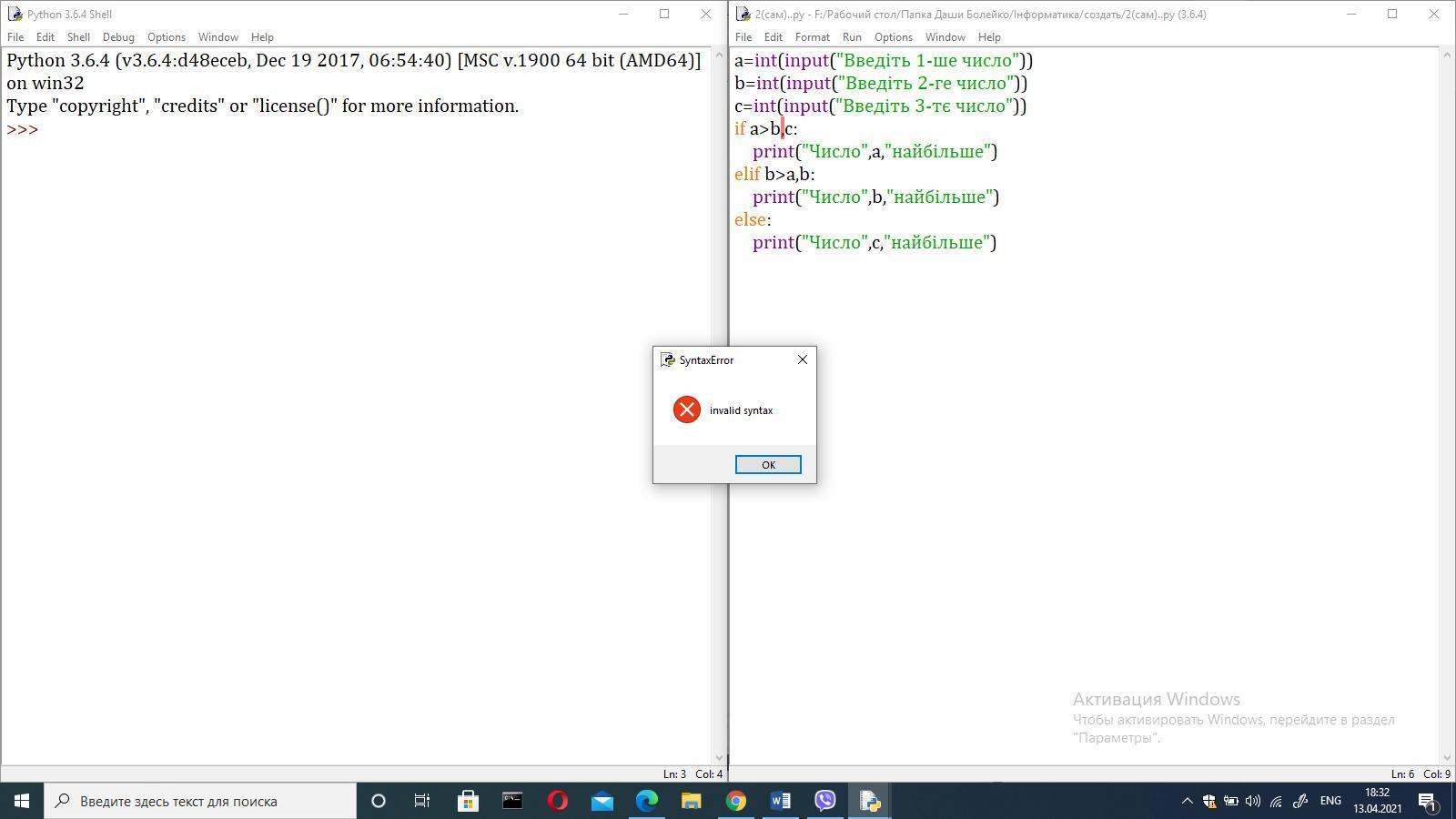The height and width of the screenshot is (819, 1456).
Task: Open the notification center icon
Action: click(x=1428, y=801)
